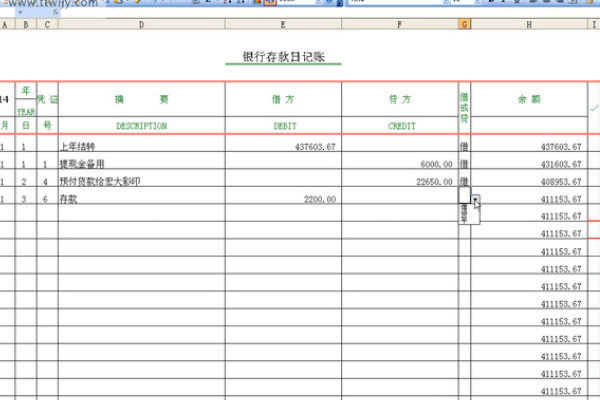
Task: Select the balance cell showing 408953.67
Action: (x=528, y=182)
